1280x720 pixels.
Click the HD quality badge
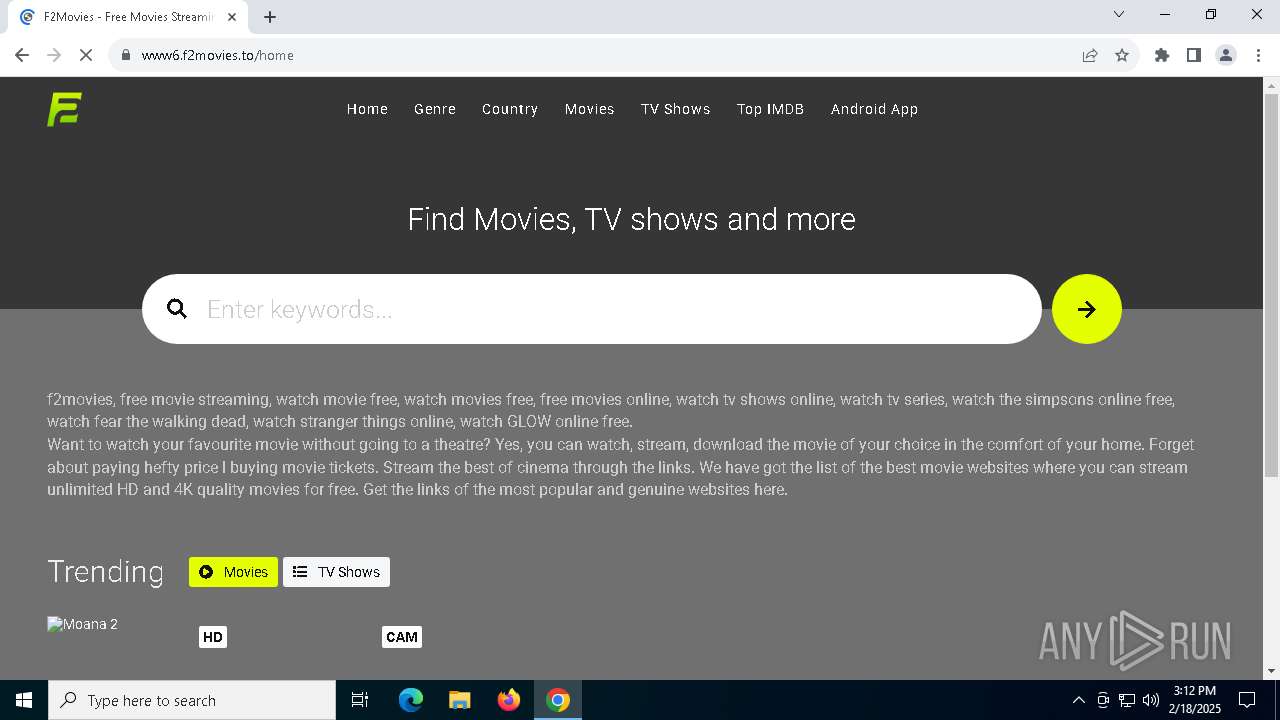click(x=213, y=637)
